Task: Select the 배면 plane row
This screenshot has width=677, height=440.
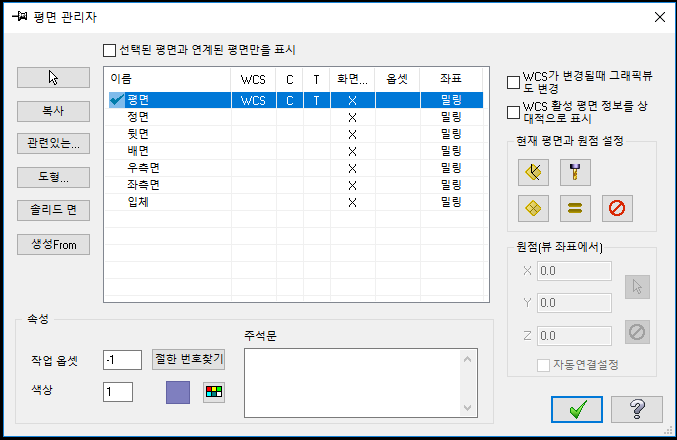Action: click(296, 151)
